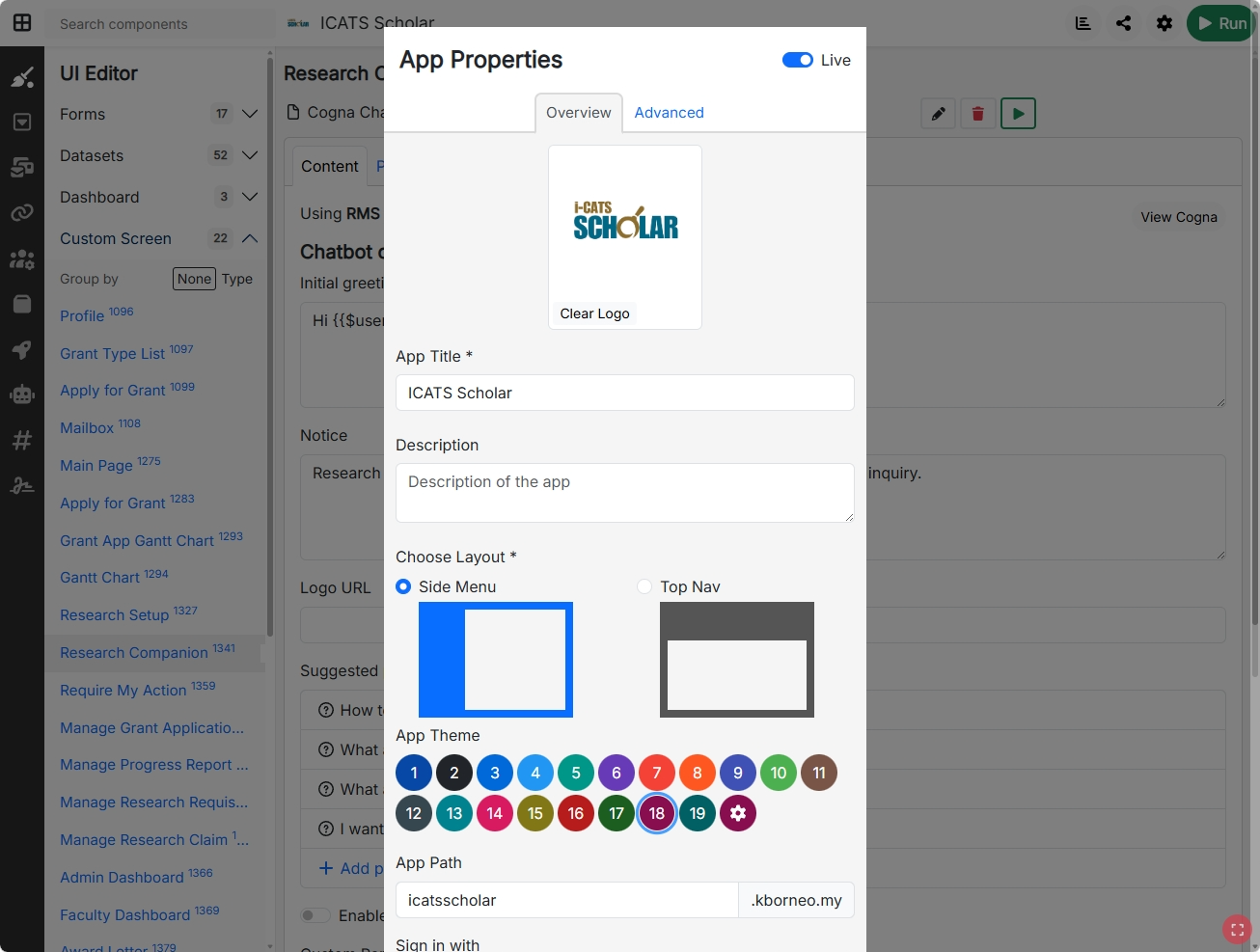Open the rocket icon in left sidebar
The image size is (1260, 952).
pyautogui.click(x=22, y=349)
